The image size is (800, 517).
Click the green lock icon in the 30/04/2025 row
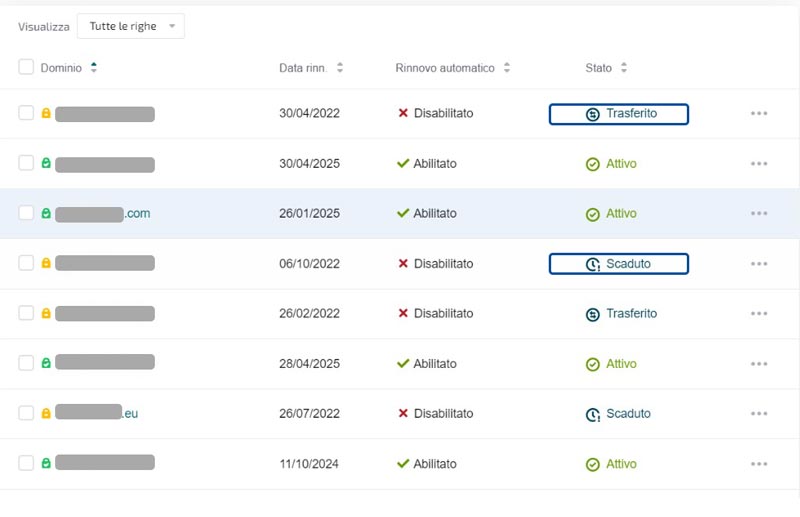[46, 164]
